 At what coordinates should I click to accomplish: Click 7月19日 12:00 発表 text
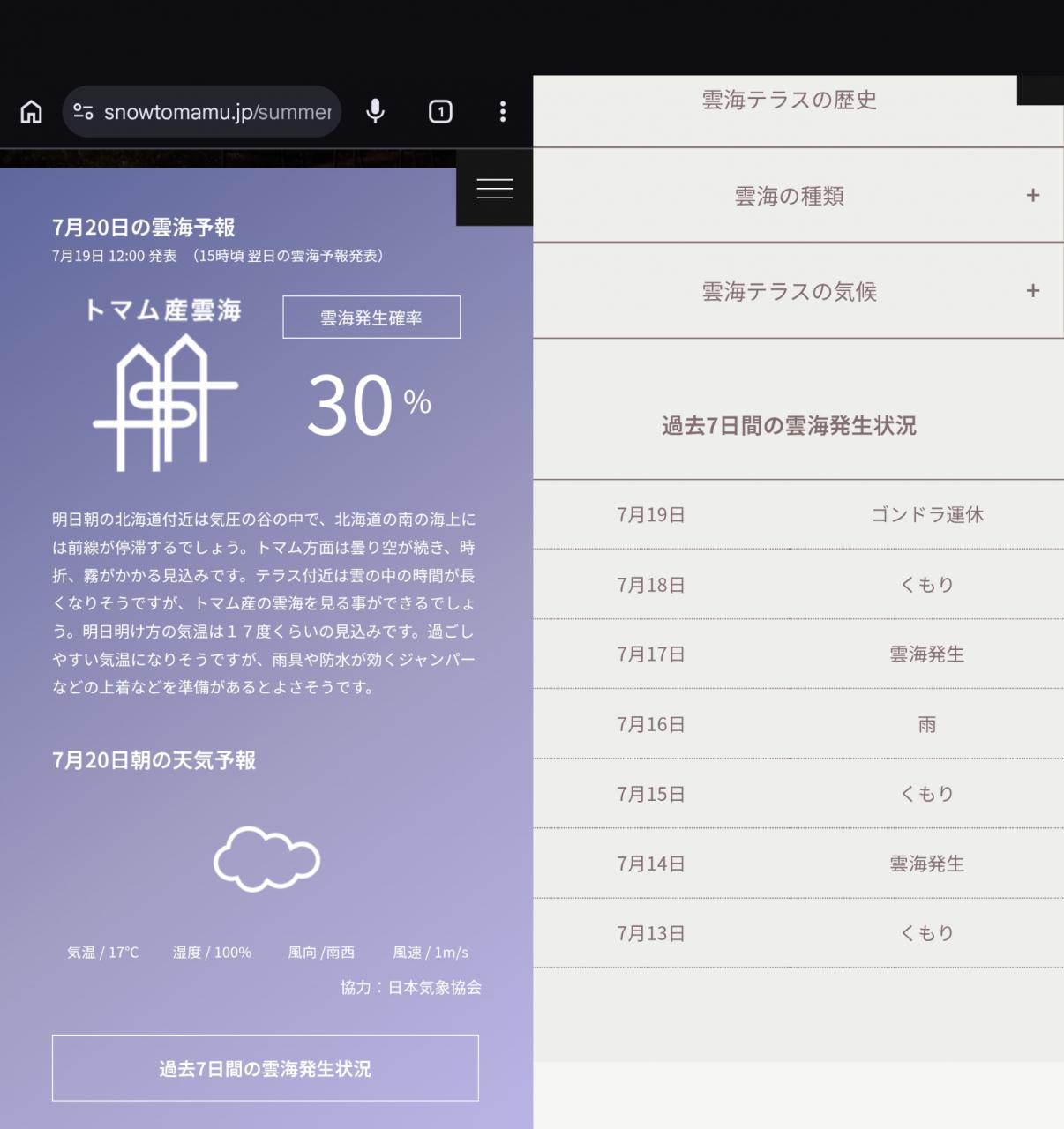(115, 256)
